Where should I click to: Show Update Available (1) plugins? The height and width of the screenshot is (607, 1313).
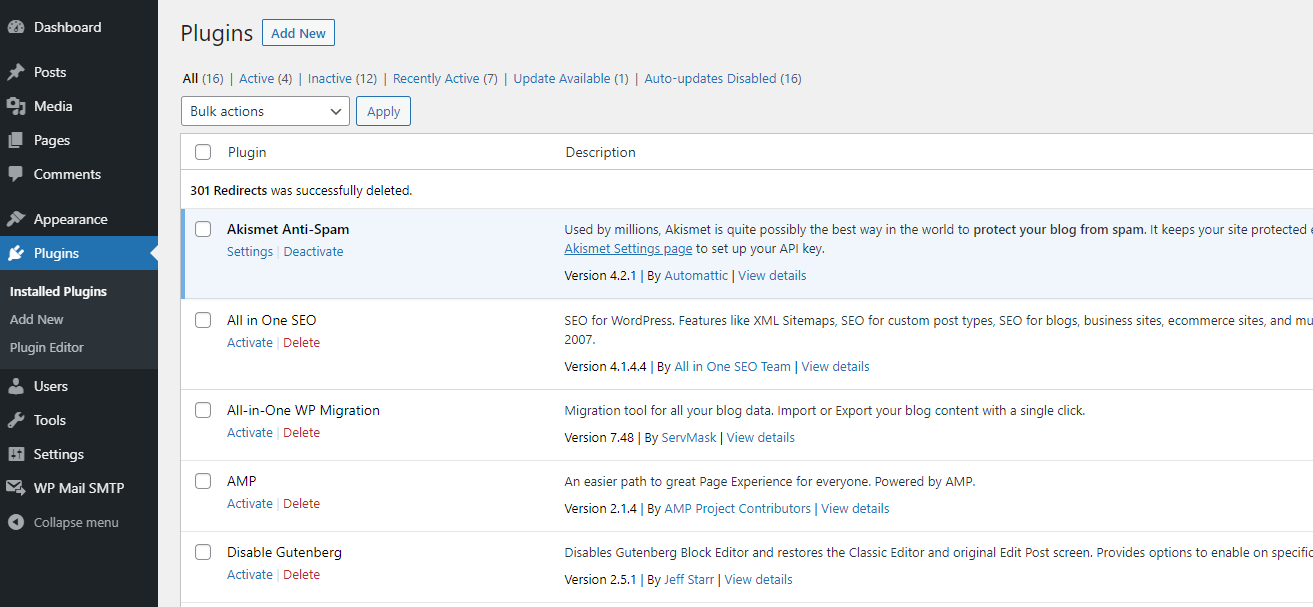coord(571,78)
